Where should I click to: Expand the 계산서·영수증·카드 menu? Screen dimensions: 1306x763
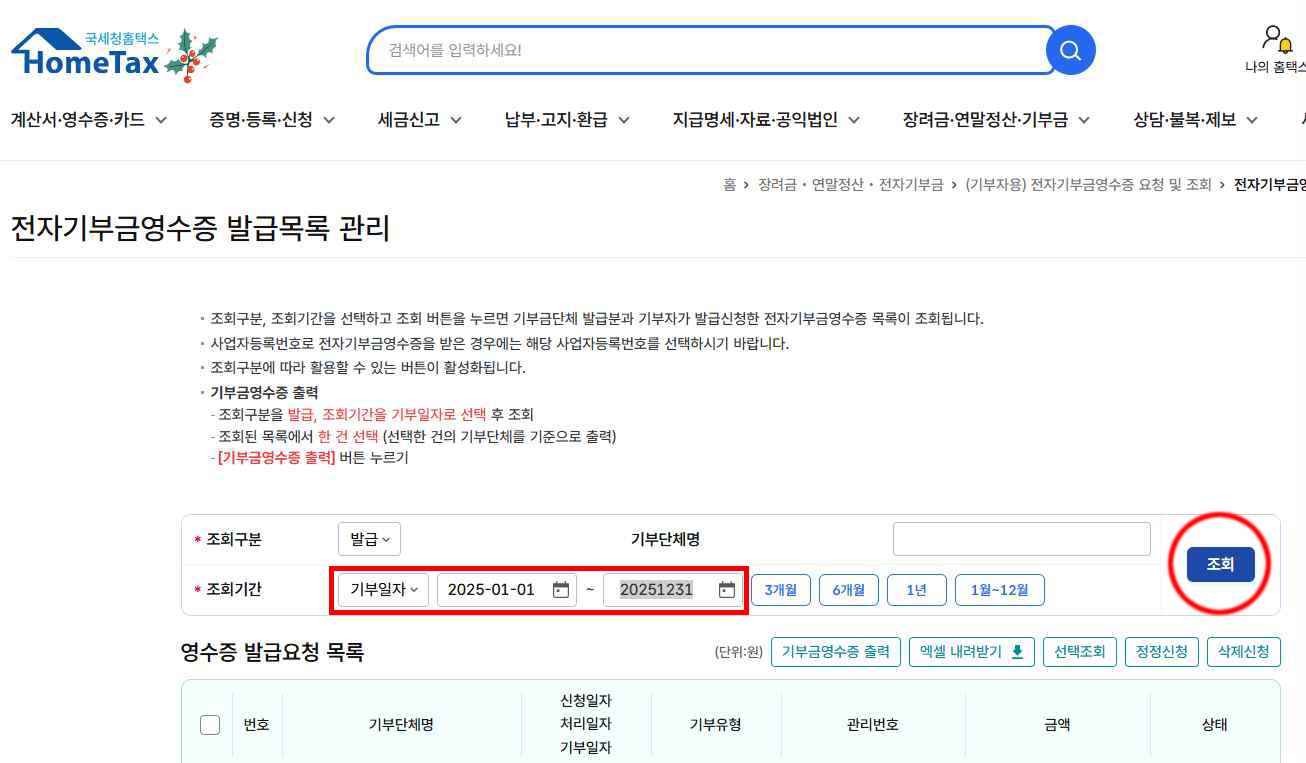88,120
